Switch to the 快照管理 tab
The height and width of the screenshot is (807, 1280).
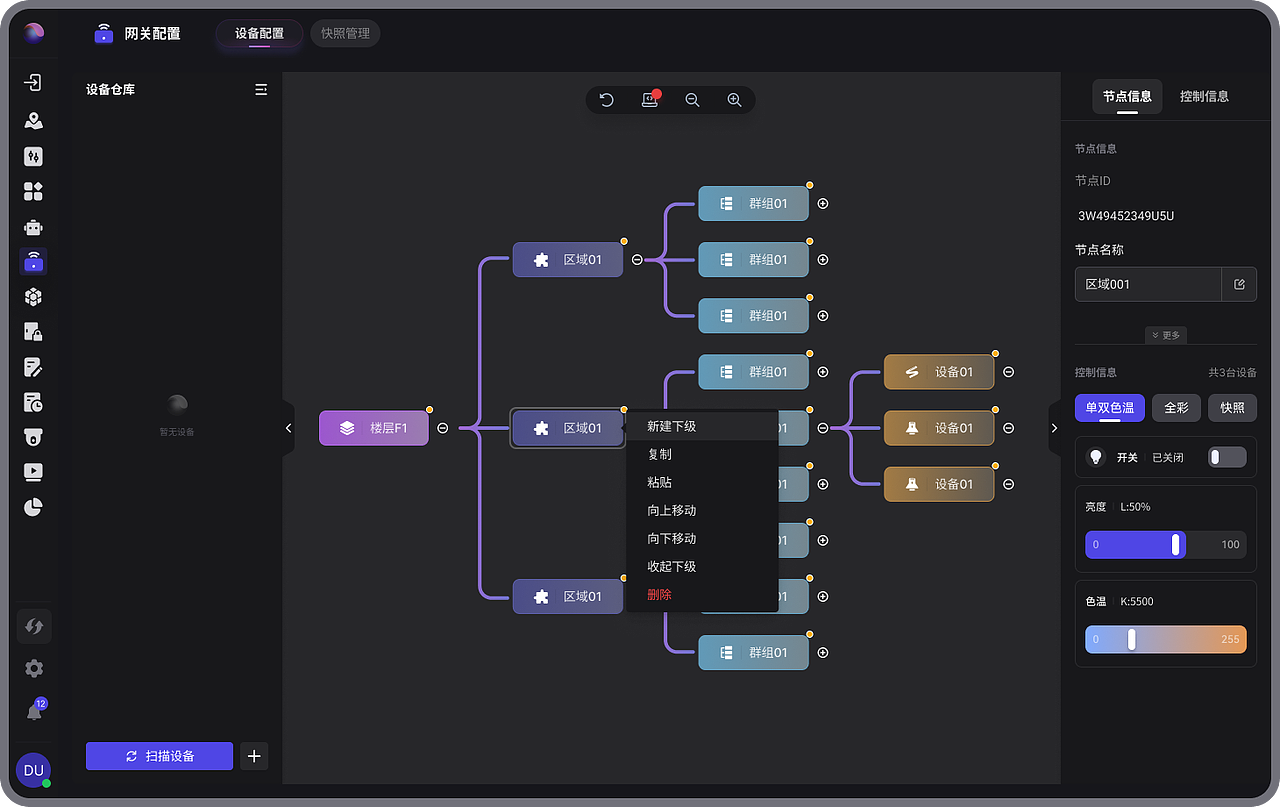(x=345, y=33)
